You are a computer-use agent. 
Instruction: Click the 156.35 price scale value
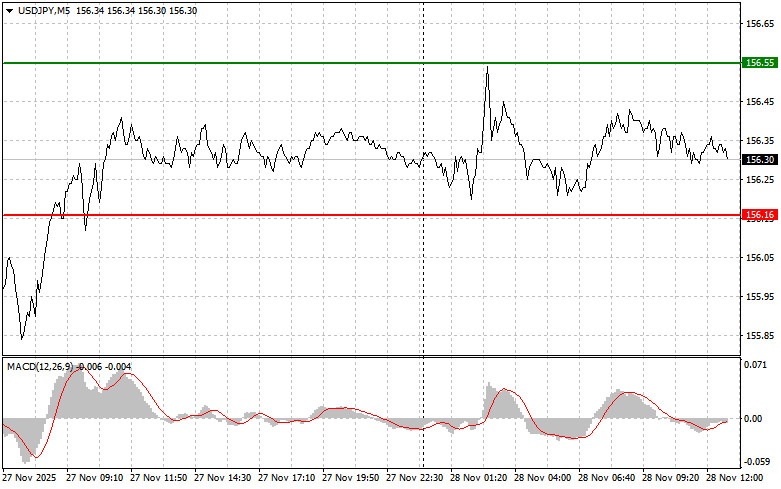[760, 141]
